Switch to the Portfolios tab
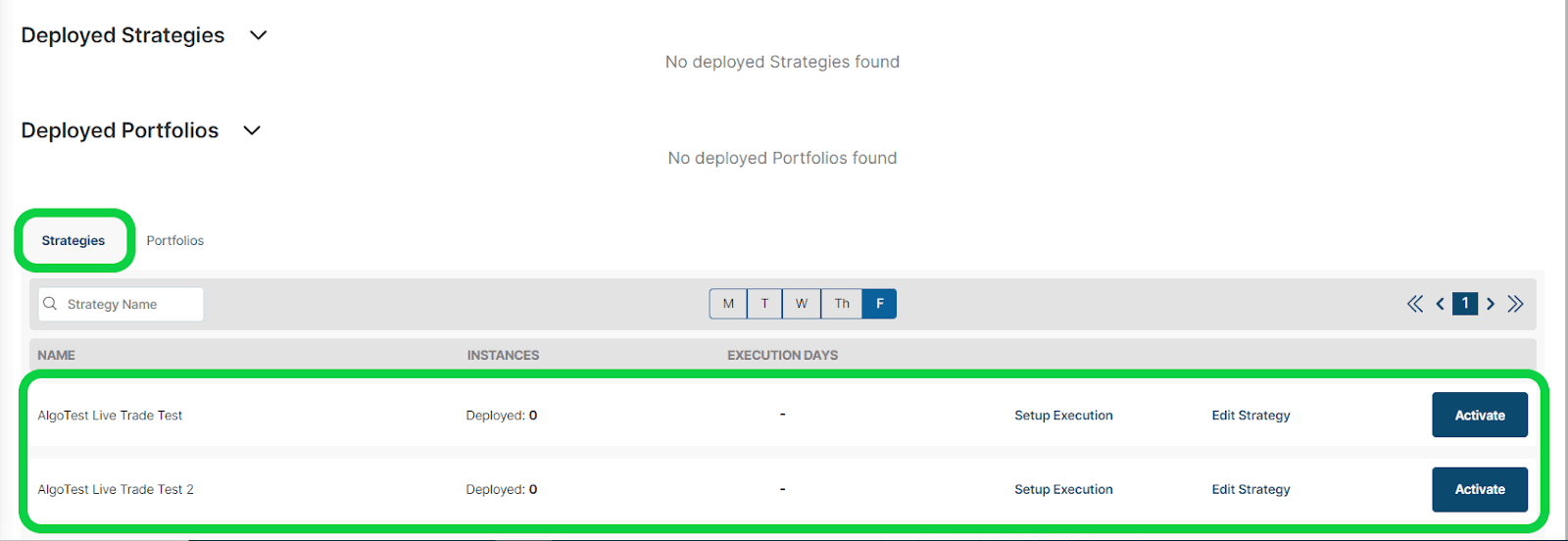The height and width of the screenshot is (541, 1568). [175, 240]
